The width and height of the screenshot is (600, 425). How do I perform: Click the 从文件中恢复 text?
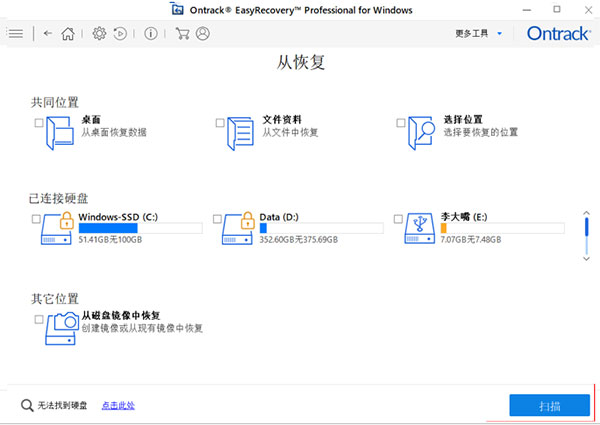pyautogui.click(x=290, y=132)
